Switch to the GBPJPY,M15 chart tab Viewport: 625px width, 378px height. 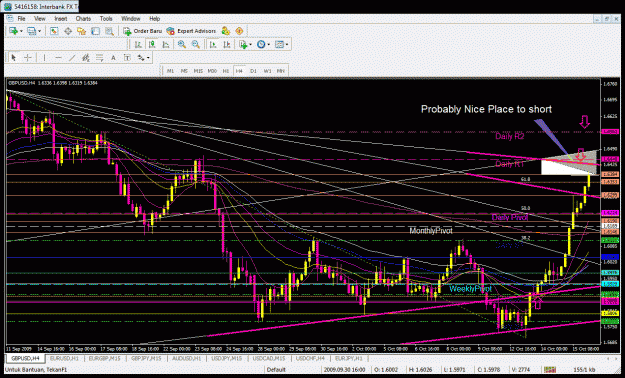point(146,358)
